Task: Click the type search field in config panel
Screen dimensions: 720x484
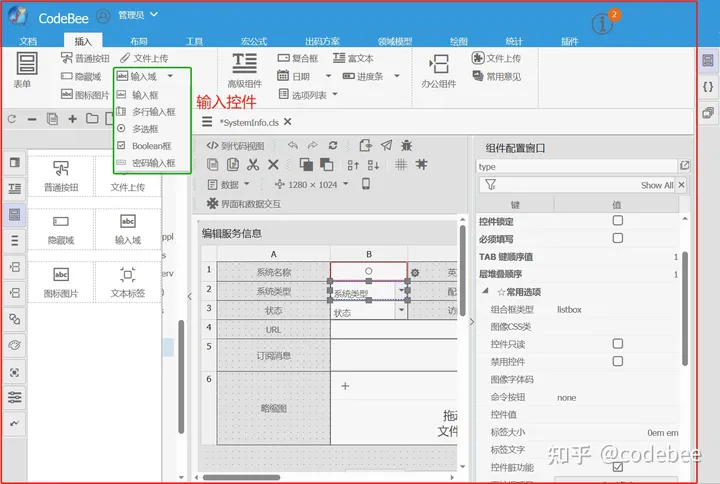Action: [x=576, y=166]
